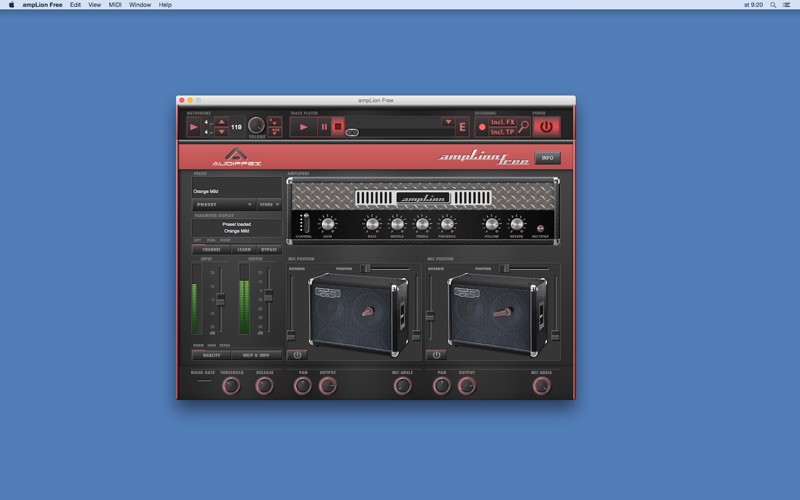Click the Audiffex logo
800x500 pixels.
coord(236,157)
